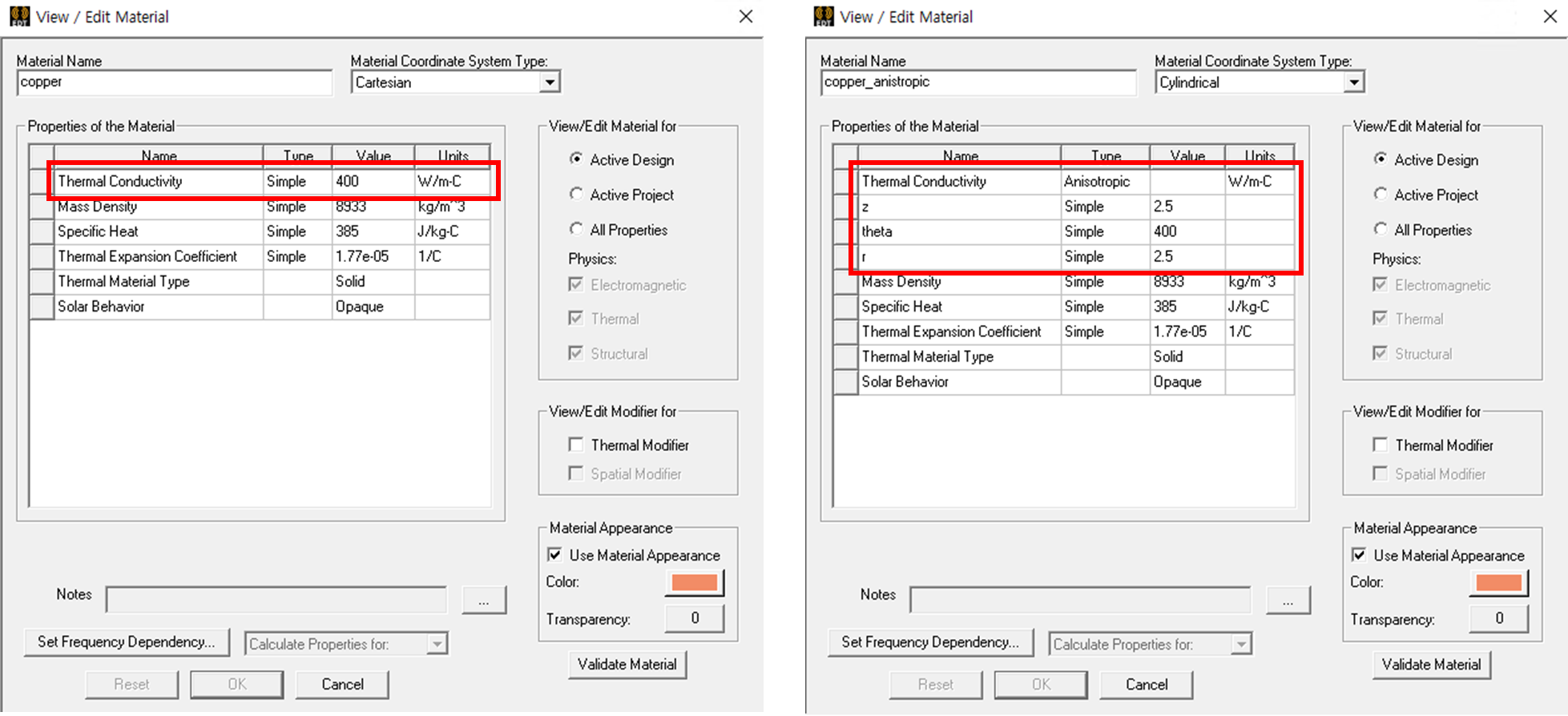Expand the Cartesian coordinate system dropdown
This screenshot has width=1568, height=716.
coord(549,82)
